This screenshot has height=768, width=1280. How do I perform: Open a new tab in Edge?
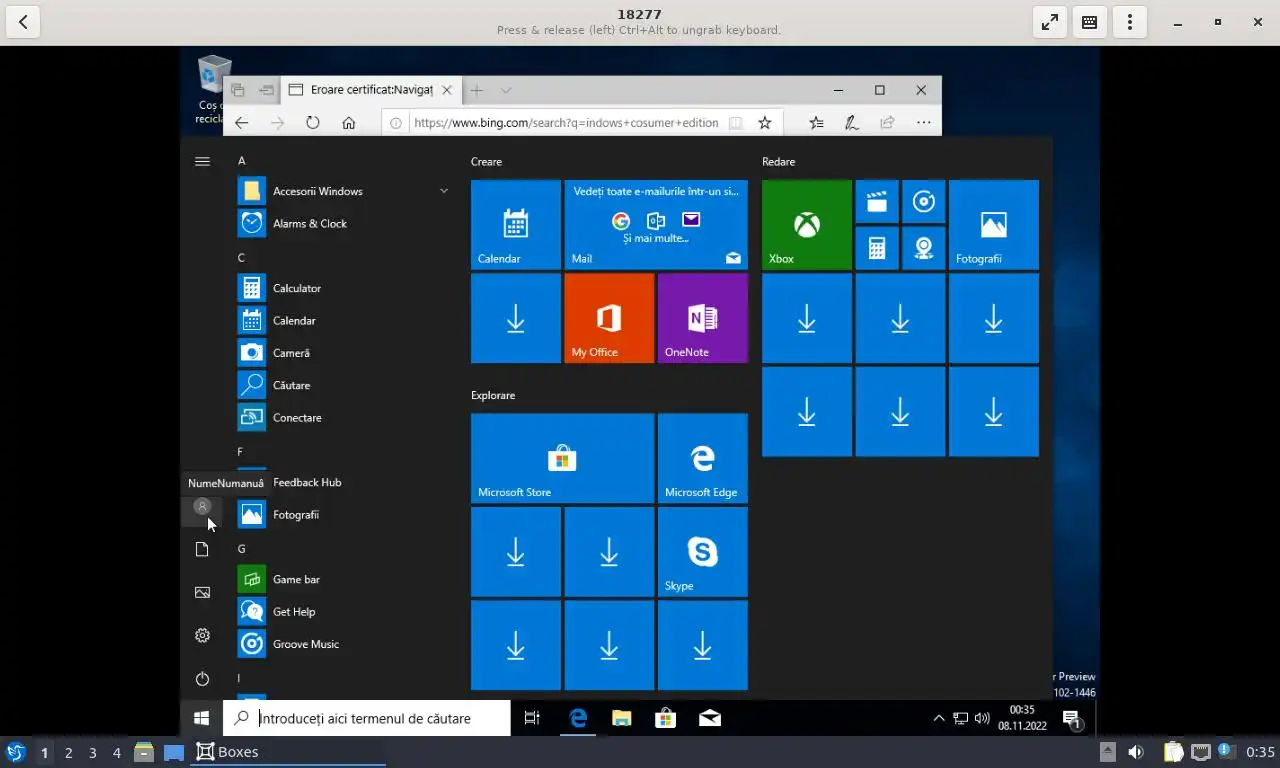click(477, 90)
